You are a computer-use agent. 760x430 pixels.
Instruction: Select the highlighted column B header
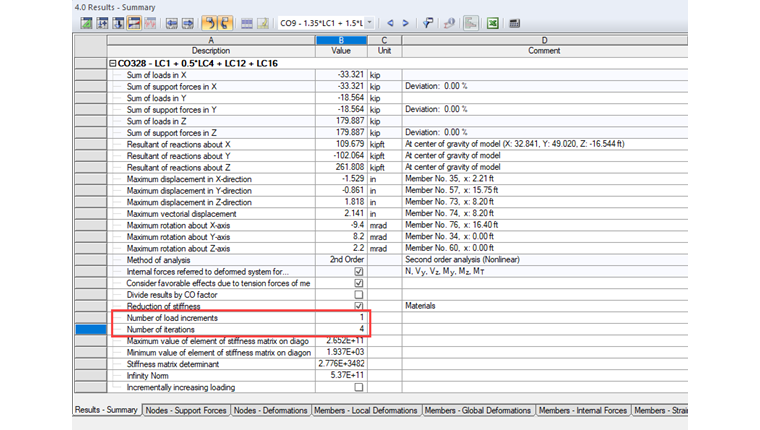pos(341,40)
